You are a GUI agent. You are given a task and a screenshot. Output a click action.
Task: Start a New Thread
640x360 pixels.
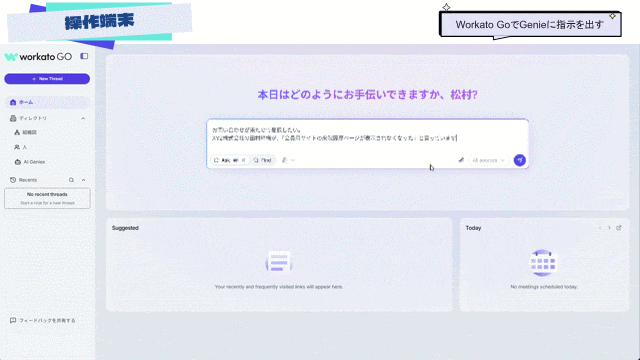point(47,79)
